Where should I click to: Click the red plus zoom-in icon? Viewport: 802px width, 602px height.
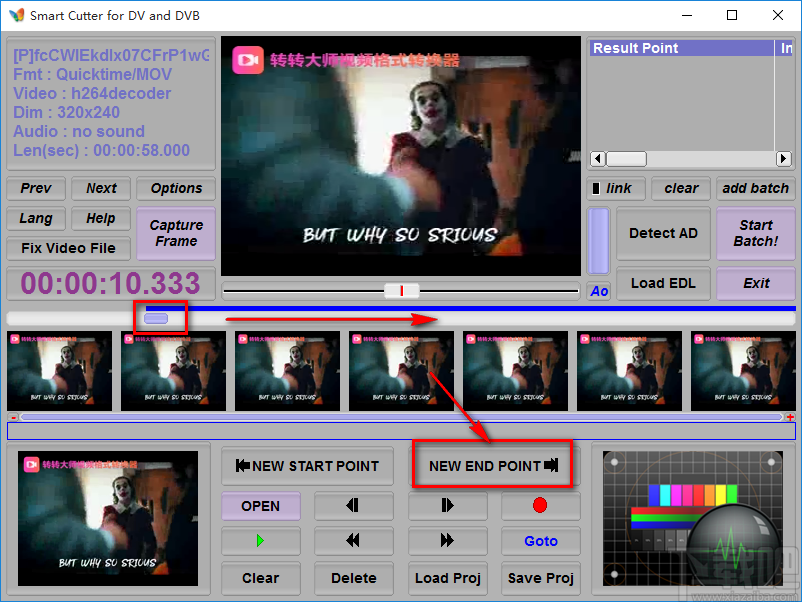tap(790, 417)
